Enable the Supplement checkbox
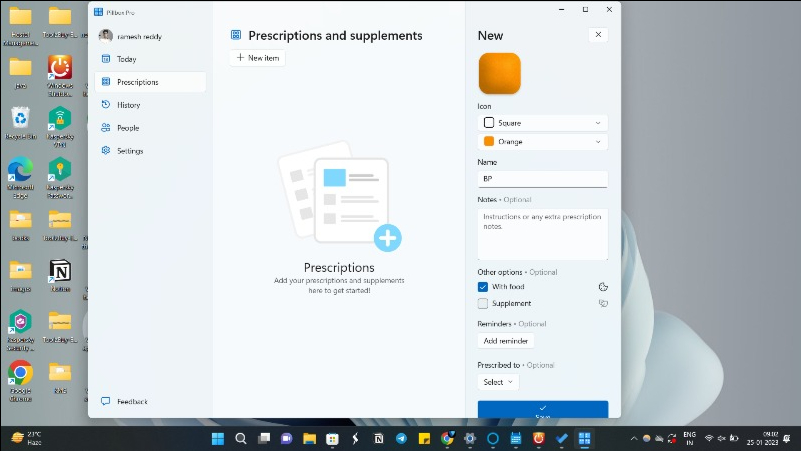 (483, 303)
